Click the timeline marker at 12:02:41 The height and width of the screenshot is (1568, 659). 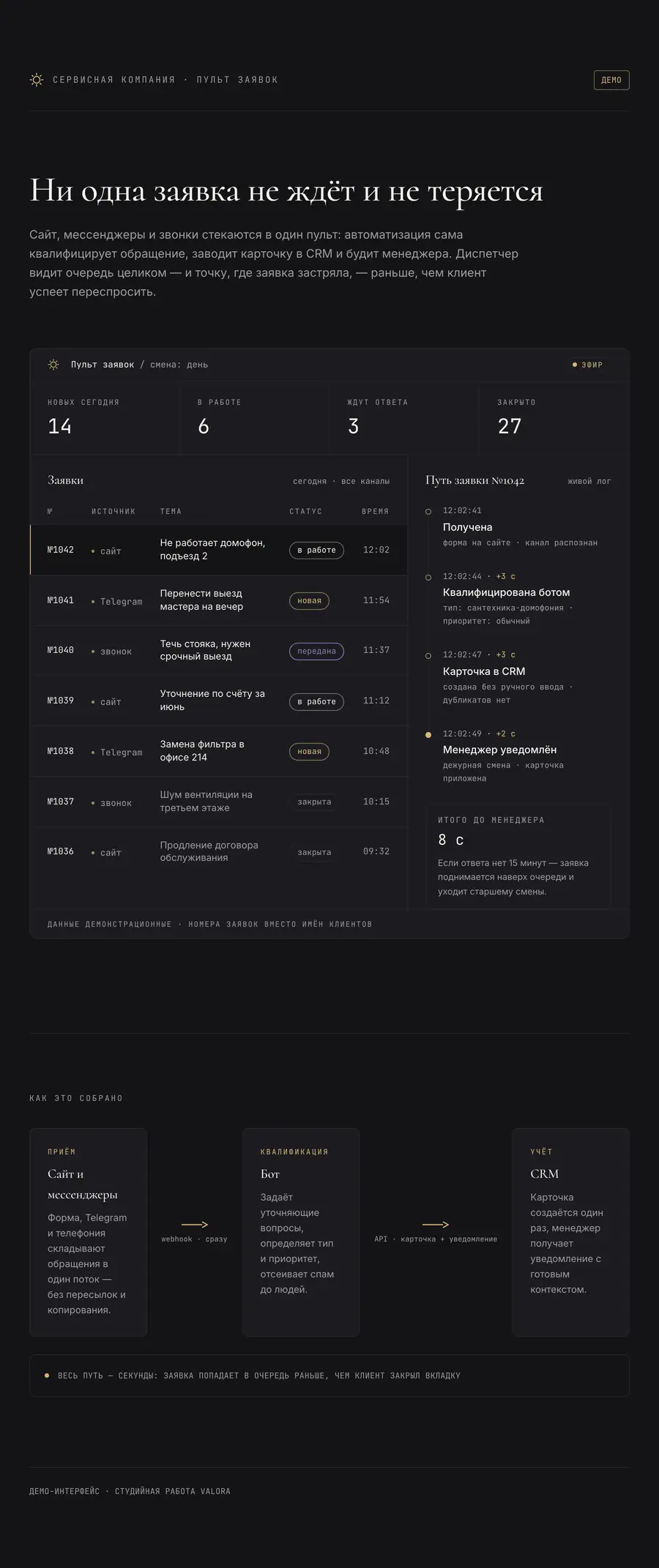(428, 512)
